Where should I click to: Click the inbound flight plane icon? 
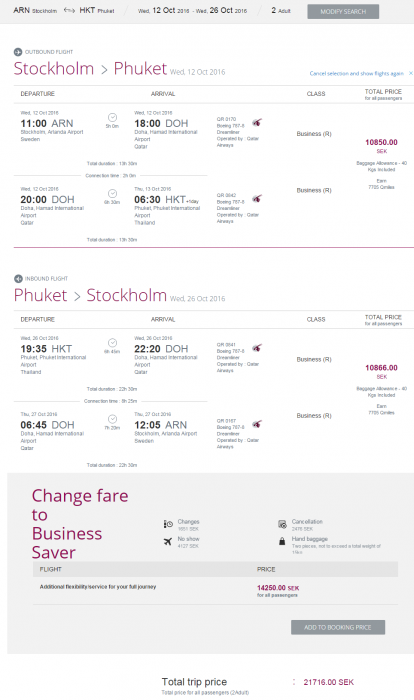coord(18,279)
